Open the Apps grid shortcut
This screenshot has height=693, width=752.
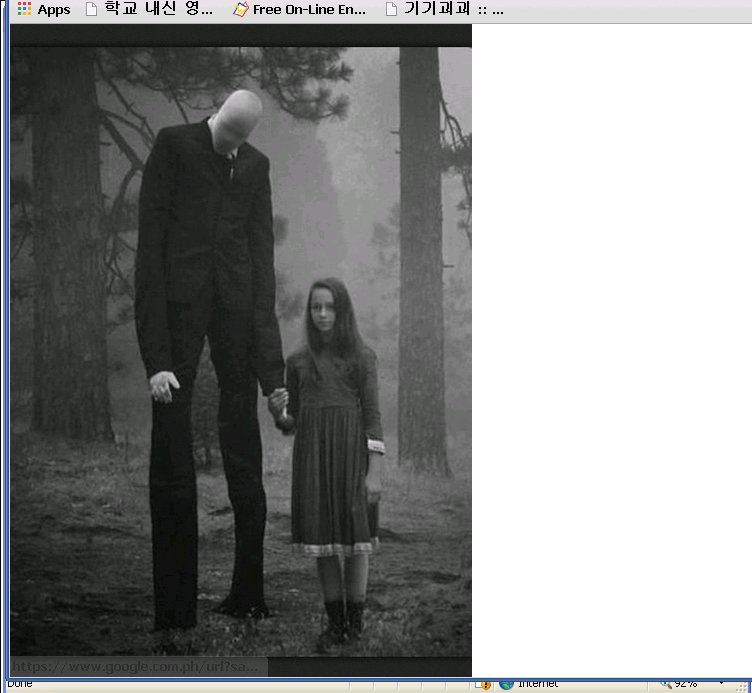[x=44, y=9]
